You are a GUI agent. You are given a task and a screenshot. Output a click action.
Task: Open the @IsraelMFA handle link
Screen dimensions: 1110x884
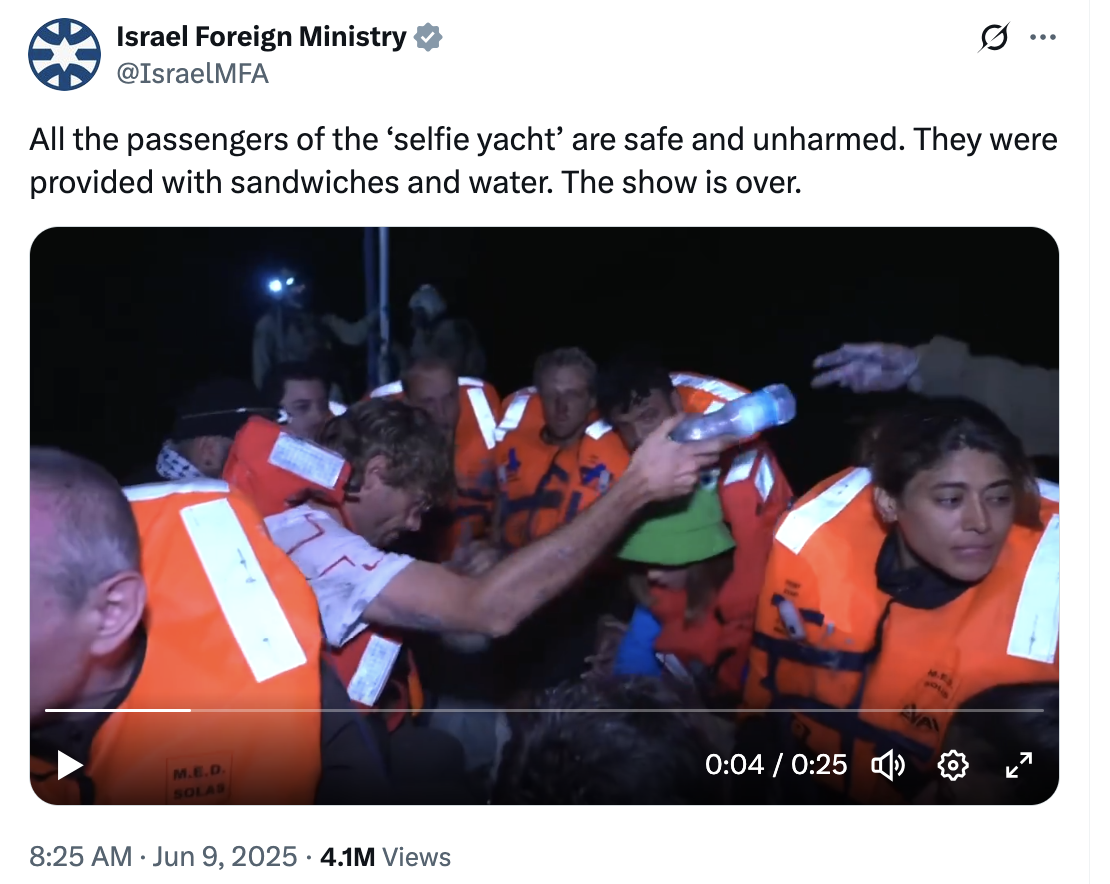coord(193,74)
